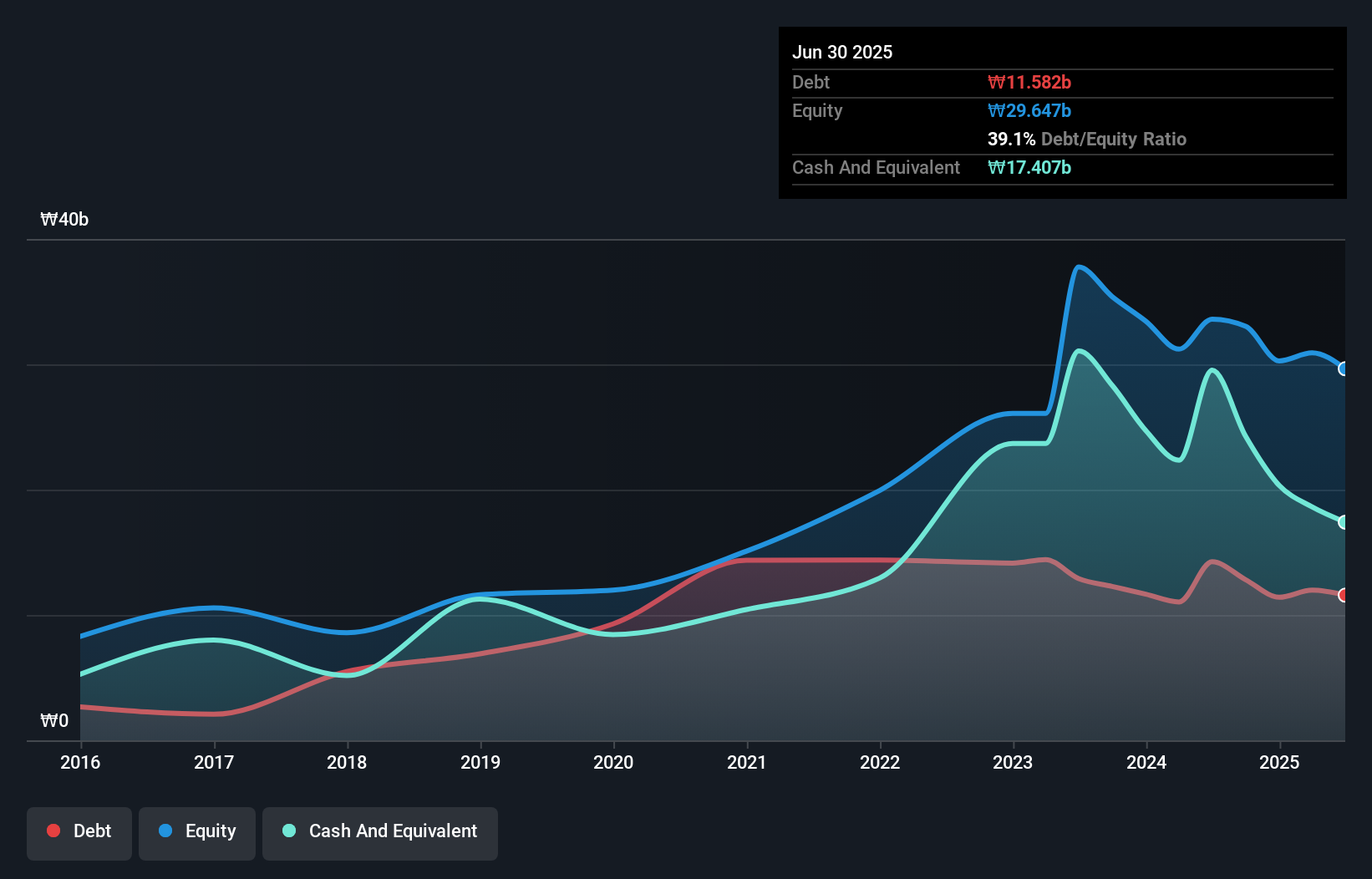Viewport: 1372px width, 879px height.
Task: Click the ₩29.647b Equity link
Action: point(1029,110)
